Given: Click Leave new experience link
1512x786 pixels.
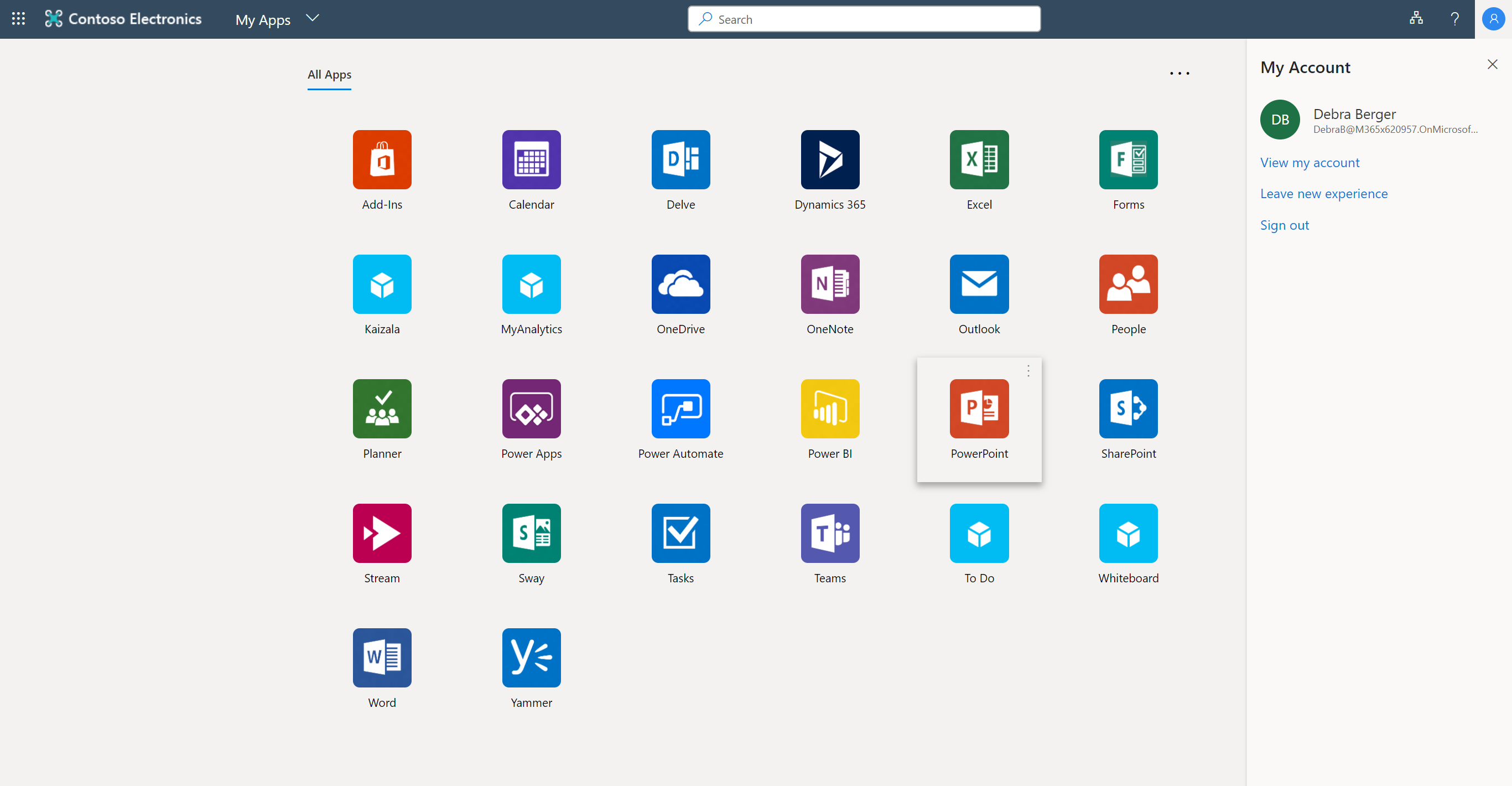Looking at the screenshot, I should [x=1323, y=193].
